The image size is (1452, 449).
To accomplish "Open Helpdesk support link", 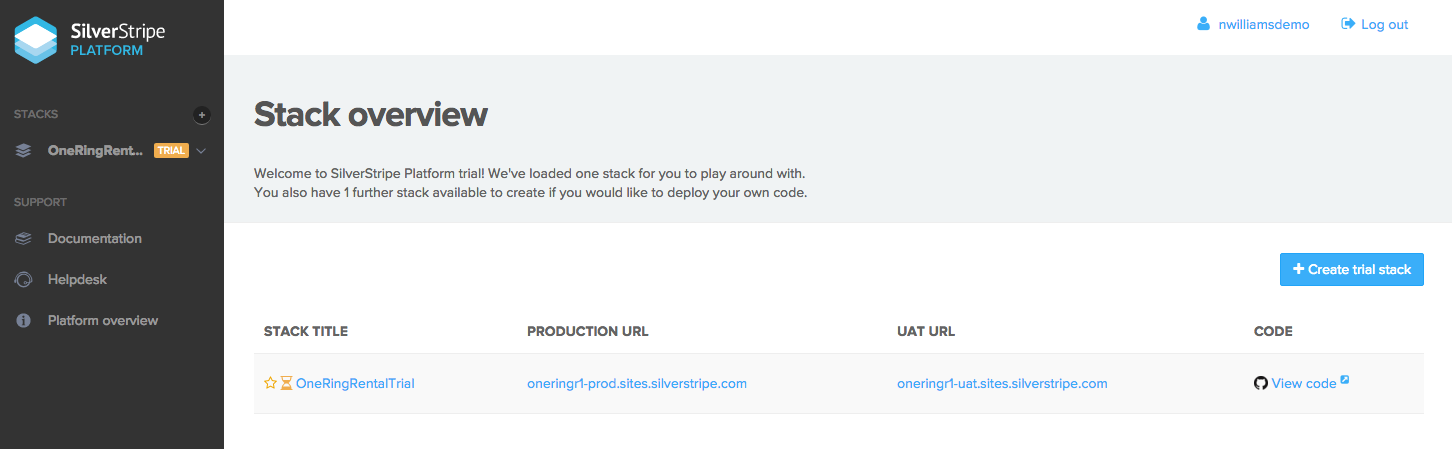I will pyautogui.click(x=77, y=280).
